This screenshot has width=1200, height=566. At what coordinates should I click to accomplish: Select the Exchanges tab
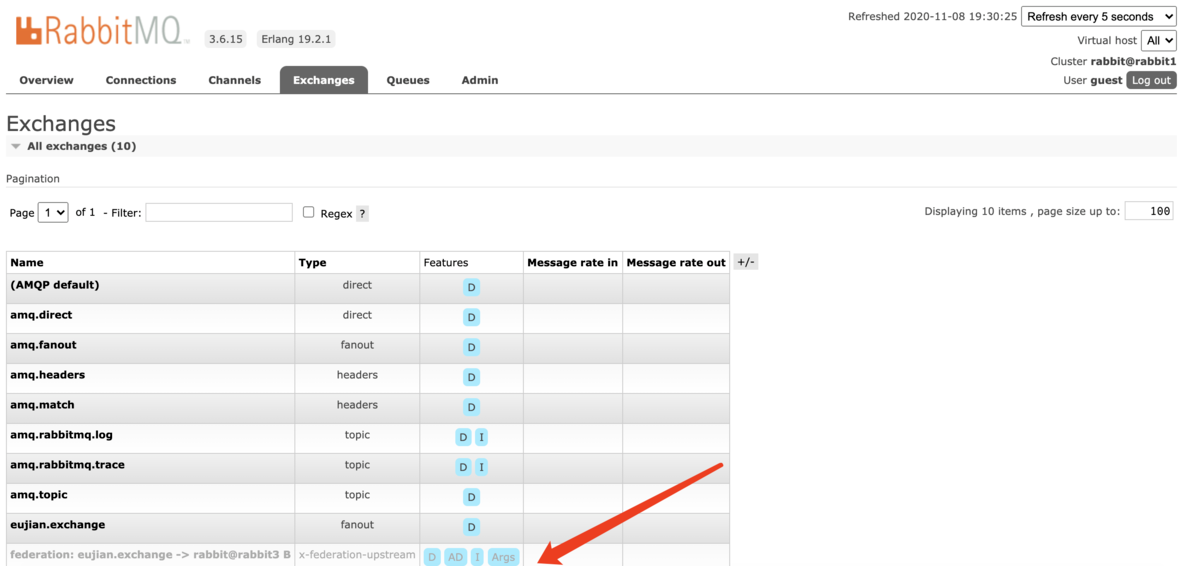pos(324,80)
